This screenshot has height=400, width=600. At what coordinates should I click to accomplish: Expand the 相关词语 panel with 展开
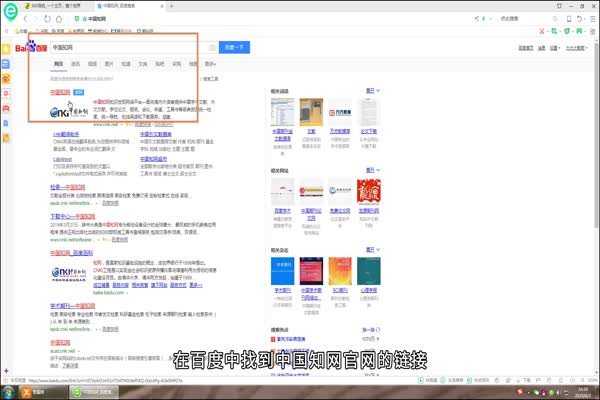tap(373, 91)
